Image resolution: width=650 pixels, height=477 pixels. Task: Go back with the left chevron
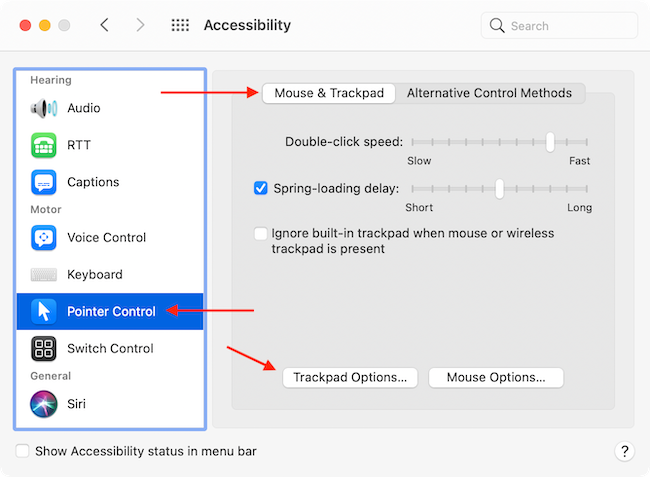coord(104,26)
